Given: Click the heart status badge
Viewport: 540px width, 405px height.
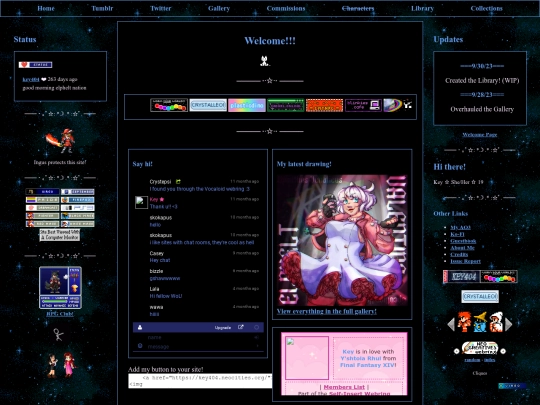Looking at the screenshot, I should click(35, 65).
